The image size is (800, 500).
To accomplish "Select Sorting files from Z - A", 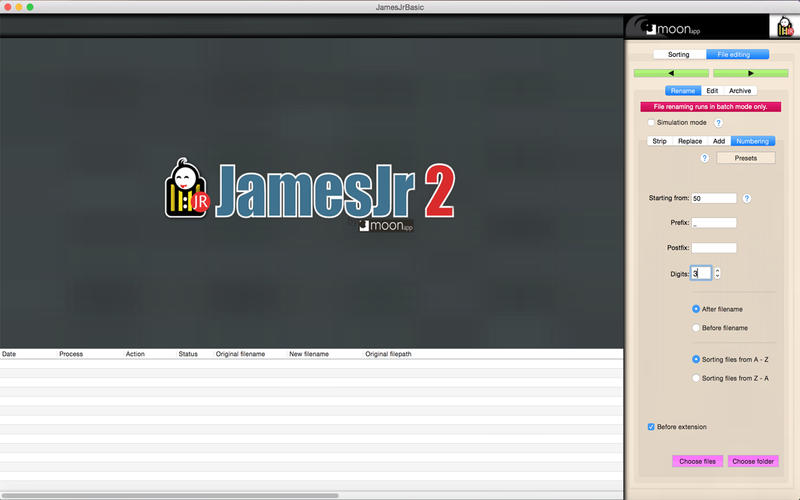I will tap(695, 379).
